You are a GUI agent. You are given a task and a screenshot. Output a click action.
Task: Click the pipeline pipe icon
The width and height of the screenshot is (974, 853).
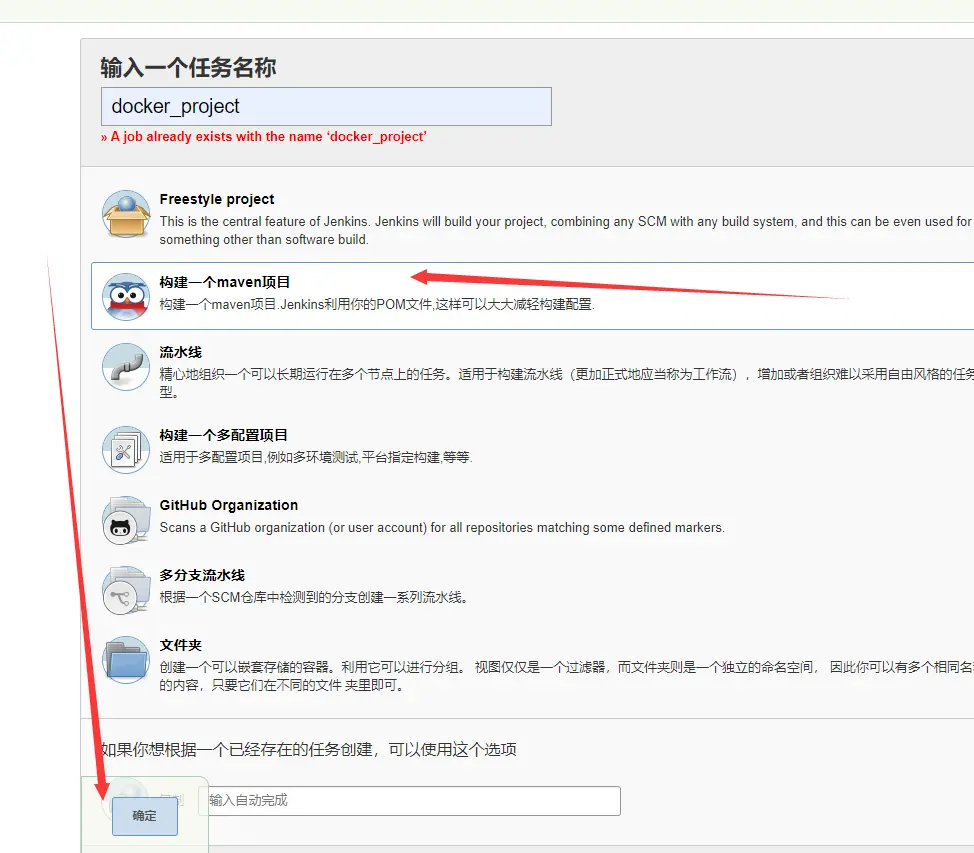pyautogui.click(x=126, y=367)
